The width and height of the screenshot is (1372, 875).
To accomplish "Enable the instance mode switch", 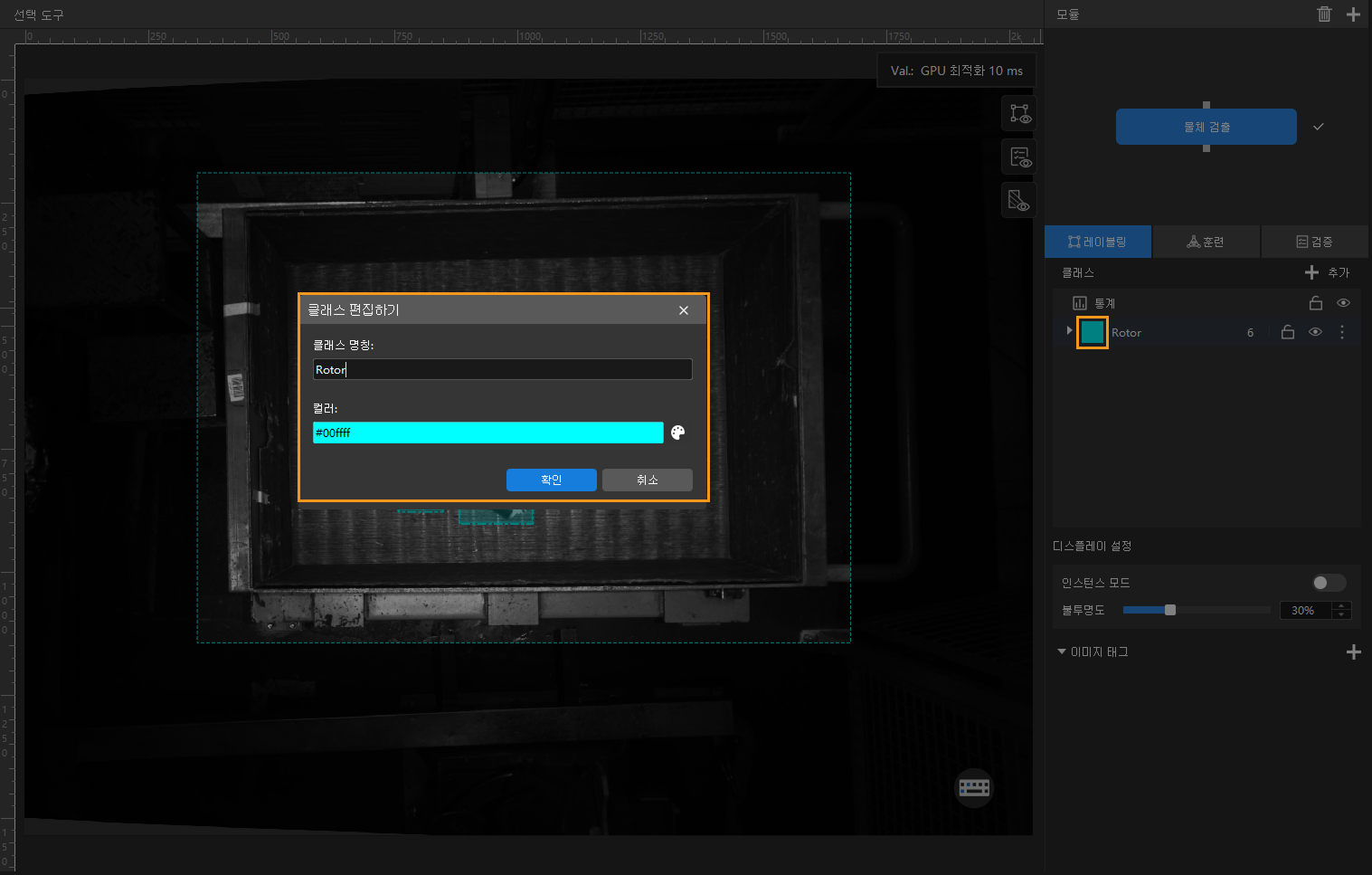I will pyautogui.click(x=1328, y=583).
